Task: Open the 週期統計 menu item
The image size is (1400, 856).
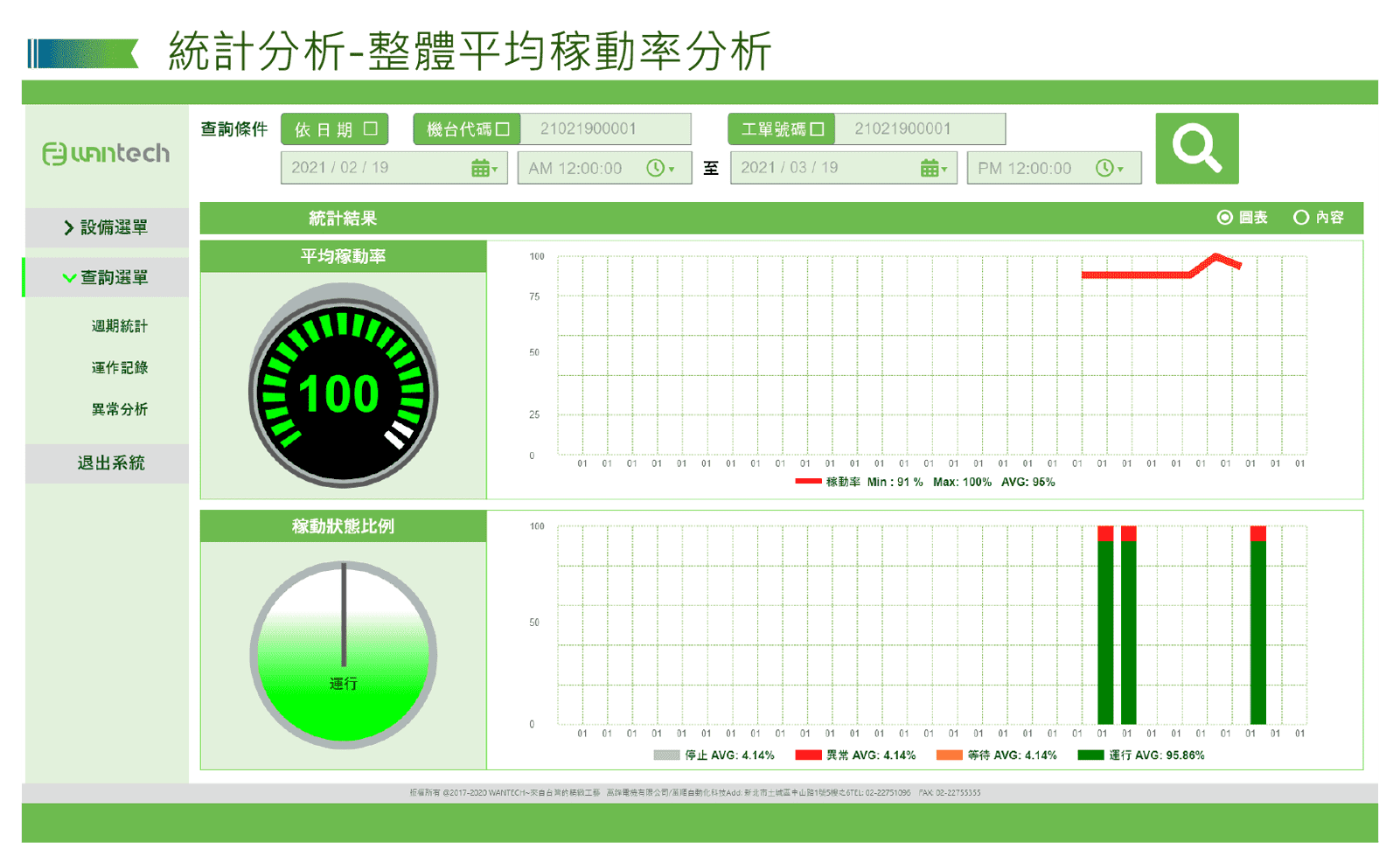Action: [120, 326]
